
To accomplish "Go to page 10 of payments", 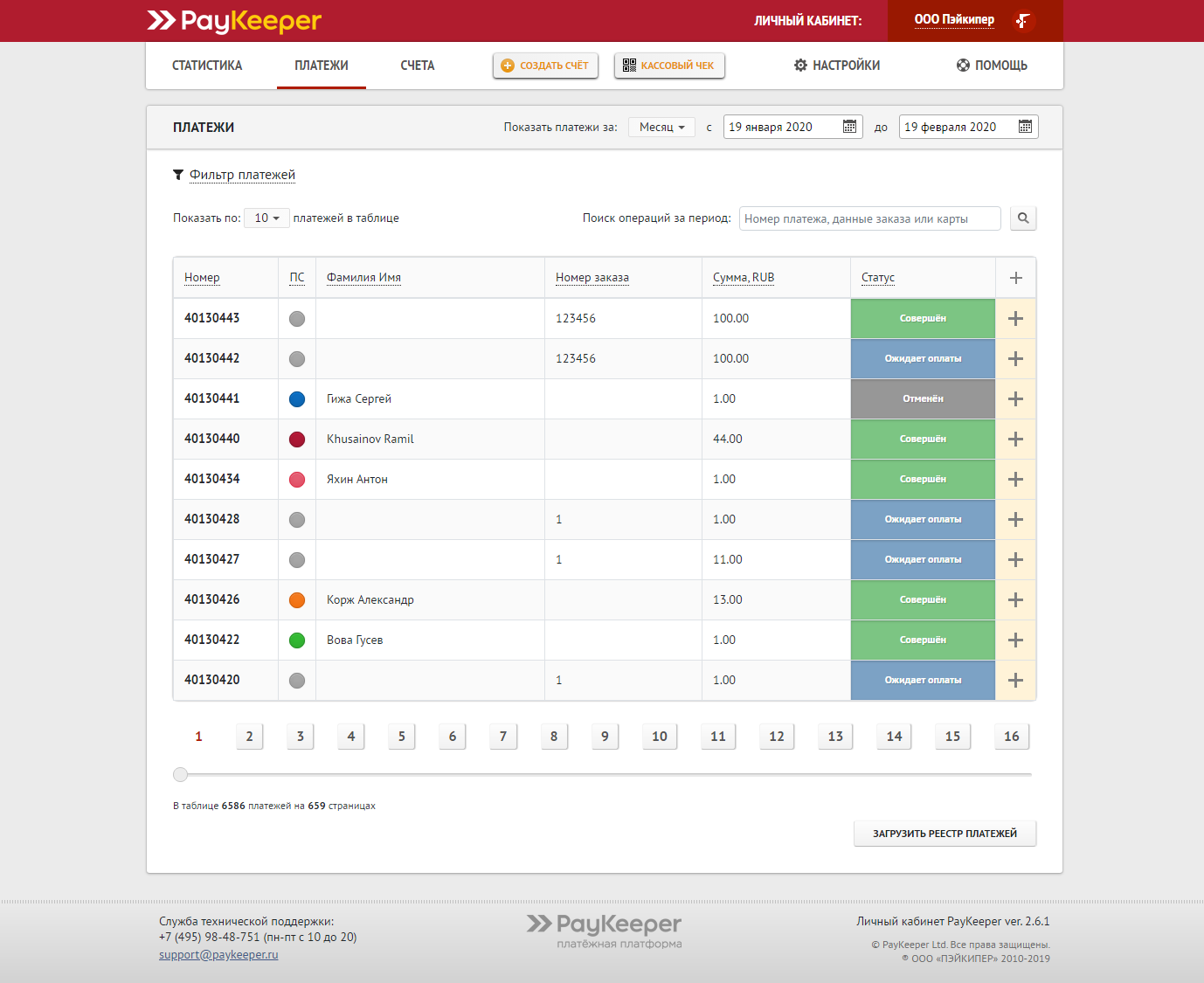I will pyautogui.click(x=660, y=737).
